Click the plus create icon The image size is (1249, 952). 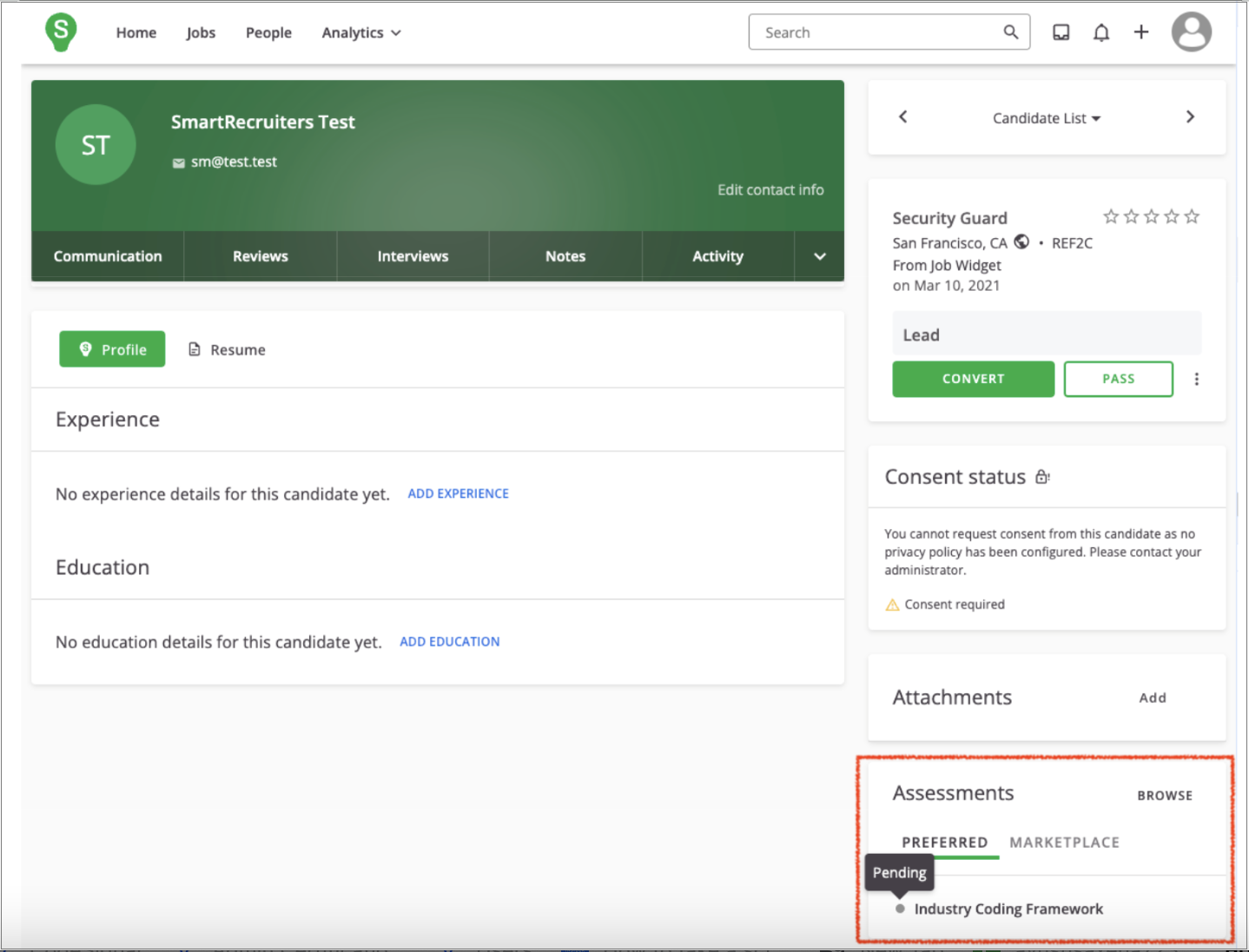pyautogui.click(x=1141, y=32)
